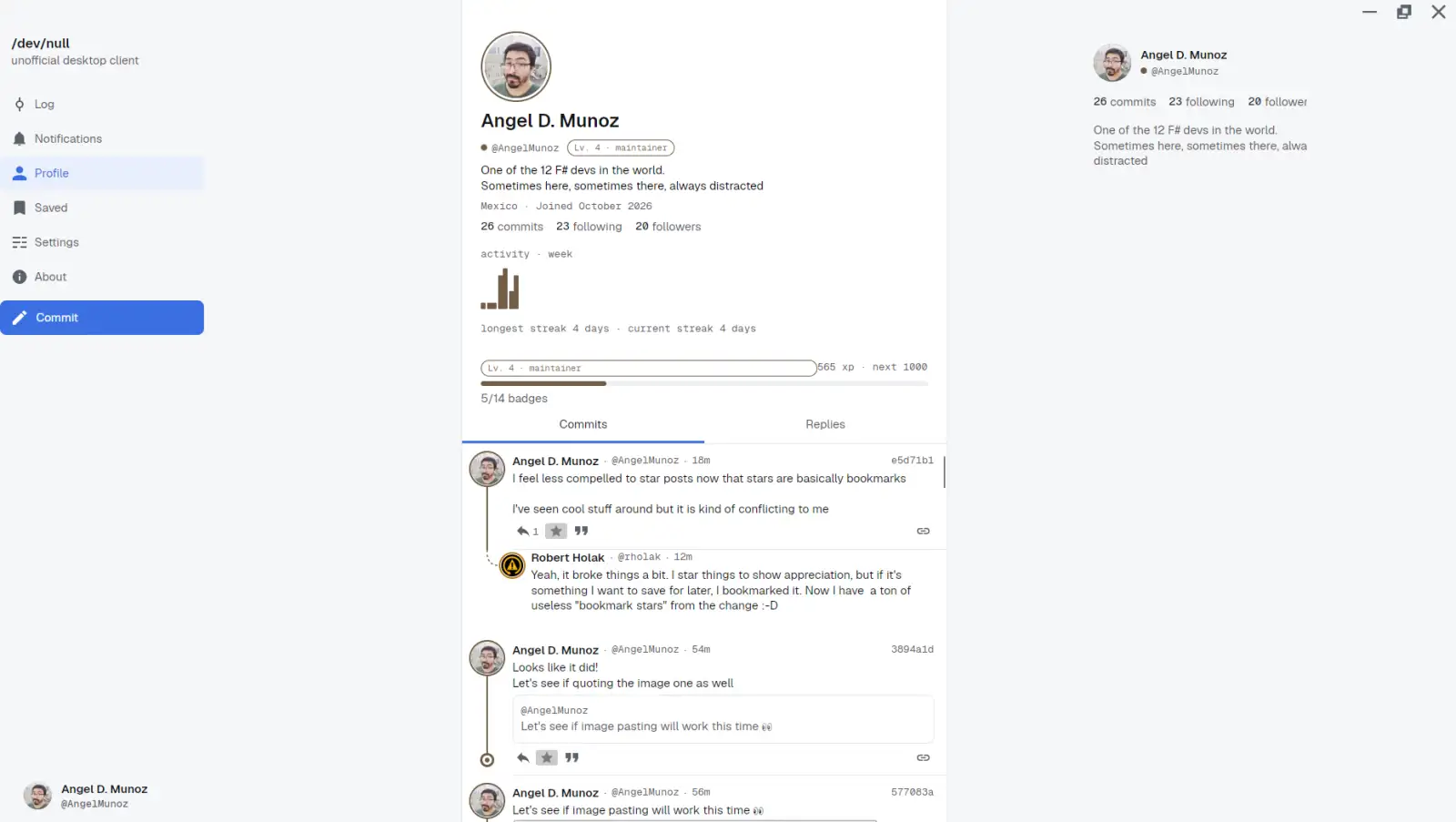Quote the 'Looks like it did!' commit
Image resolution: width=1456 pixels, height=822 pixels.
[x=571, y=757]
